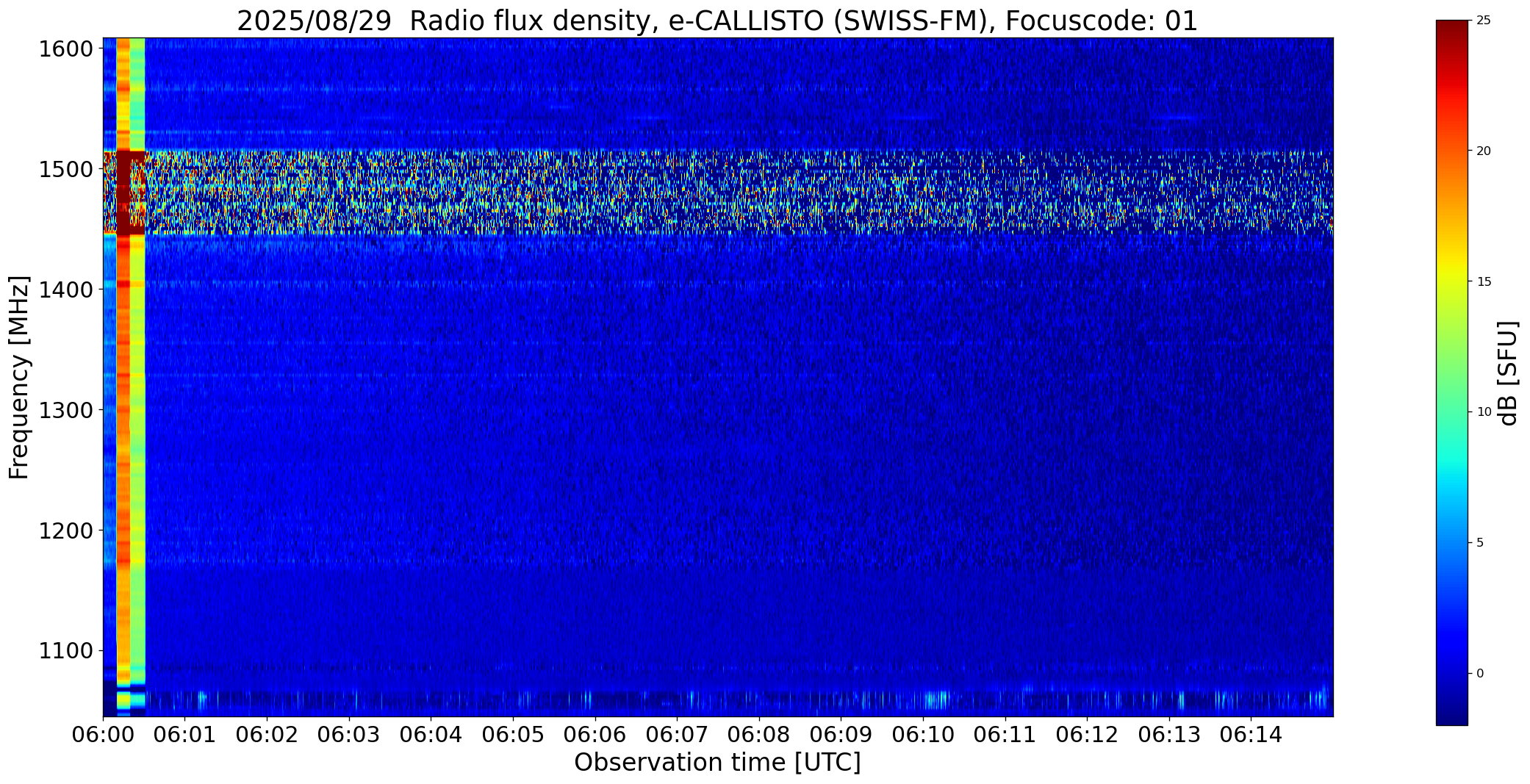Click the 06:02 time tick label

(x=267, y=735)
